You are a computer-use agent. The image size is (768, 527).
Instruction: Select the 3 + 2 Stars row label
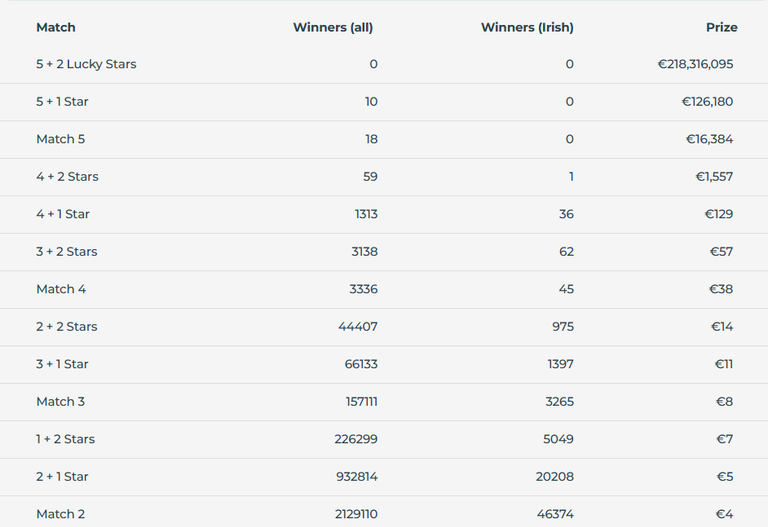(x=67, y=252)
